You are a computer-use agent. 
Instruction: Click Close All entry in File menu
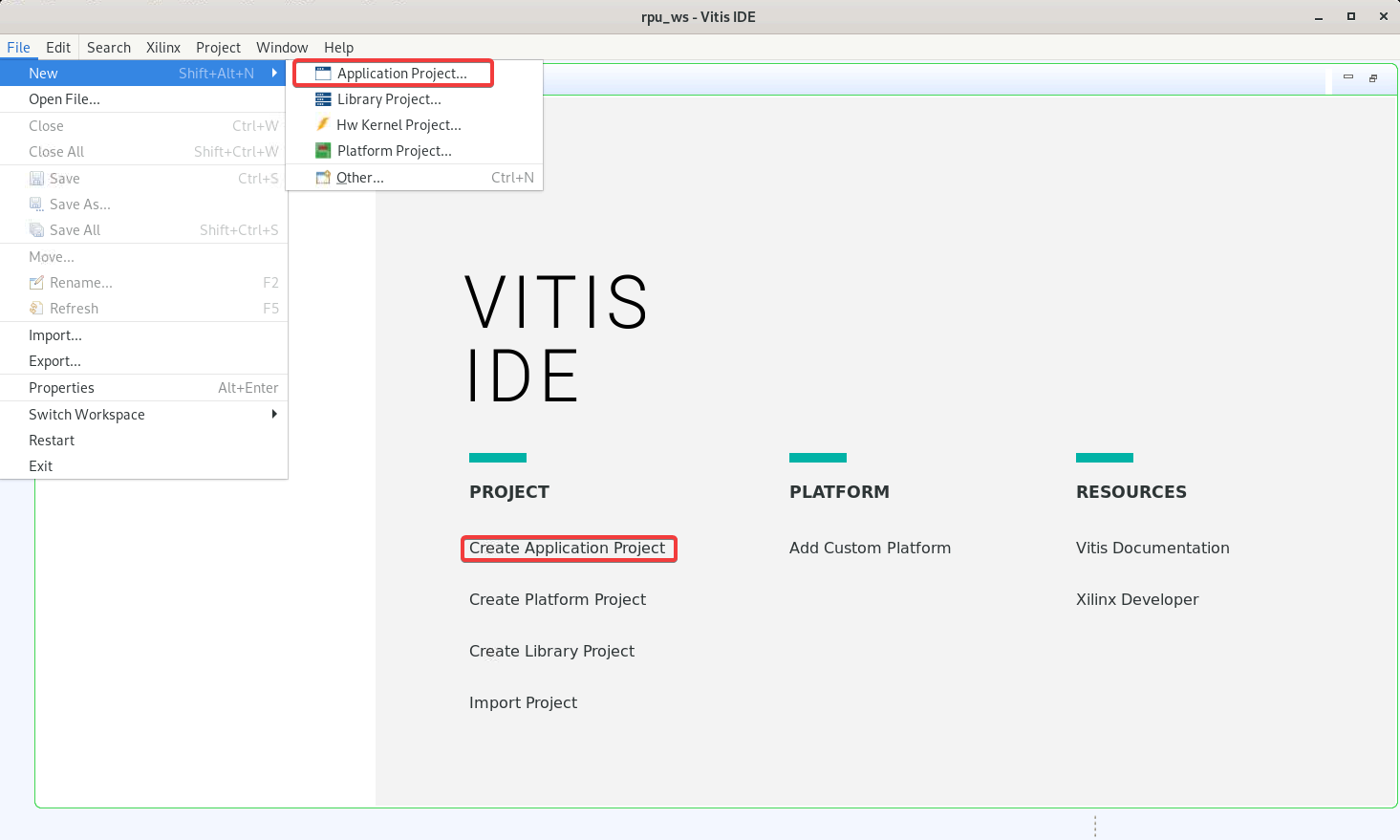[x=143, y=151]
